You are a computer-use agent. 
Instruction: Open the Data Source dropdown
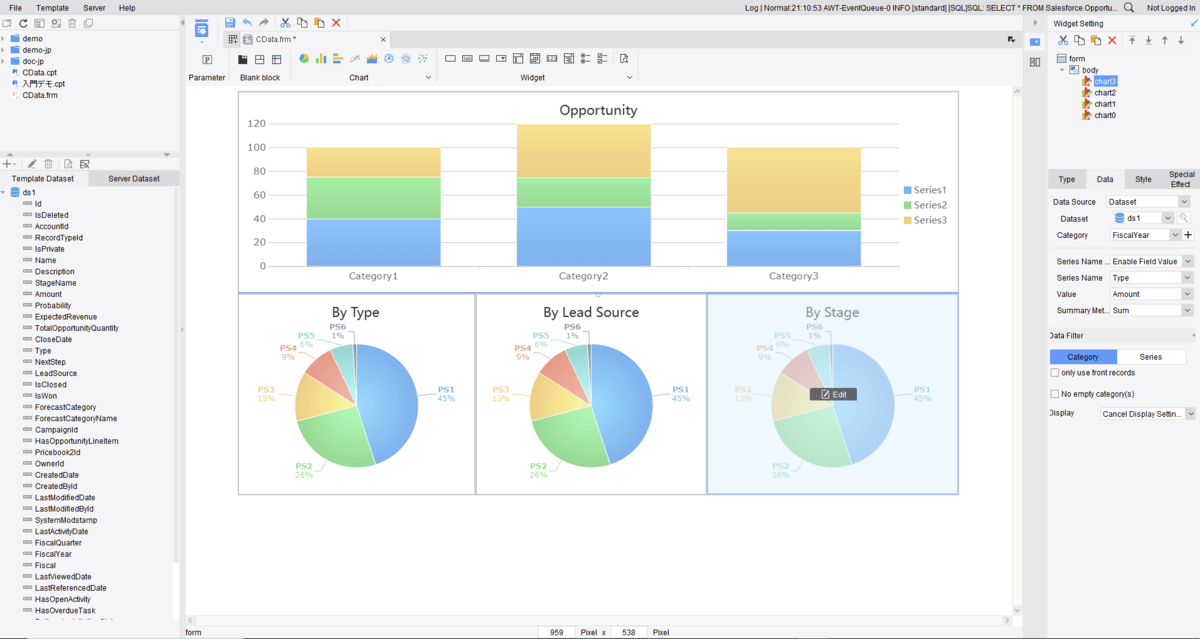click(x=1149, y=201)
